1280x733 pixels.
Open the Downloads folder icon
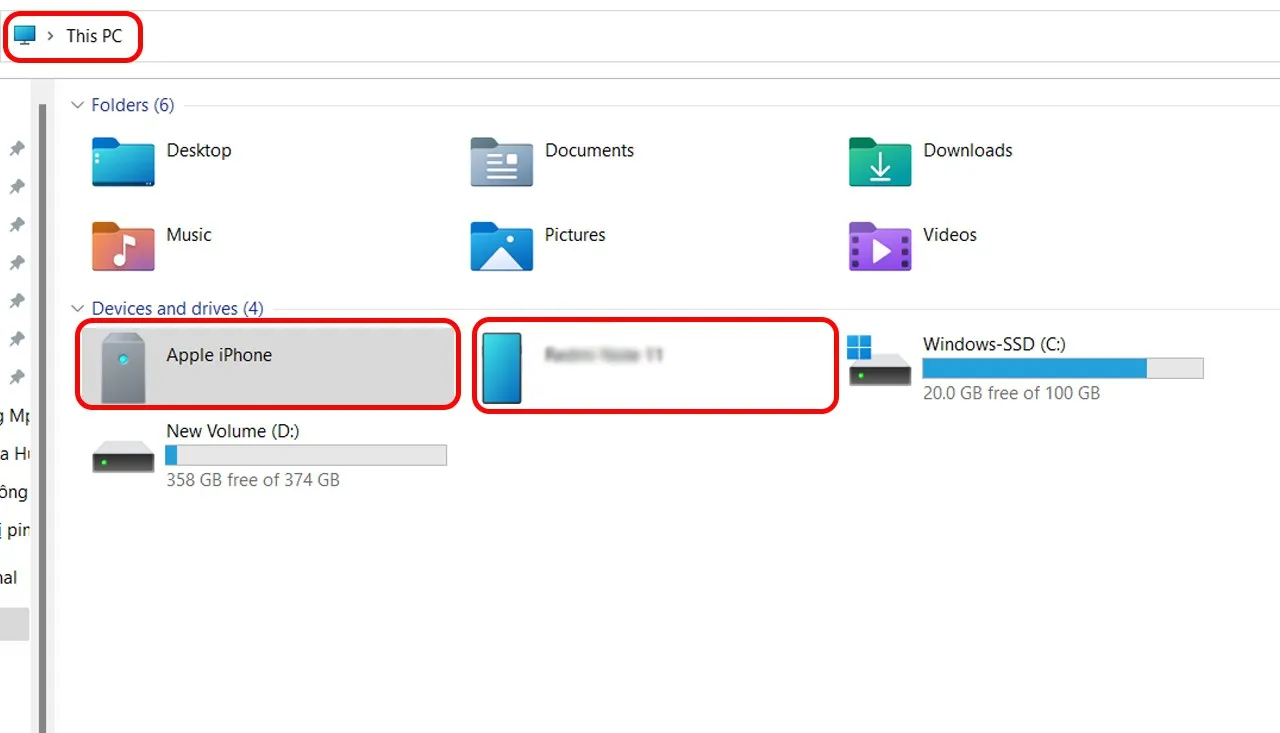[880, 162]
